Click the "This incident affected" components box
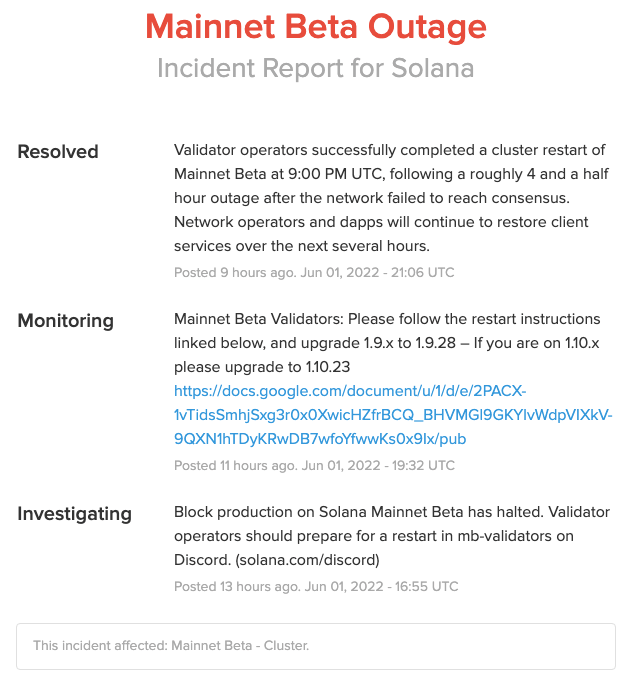 [x=316, y=646]
